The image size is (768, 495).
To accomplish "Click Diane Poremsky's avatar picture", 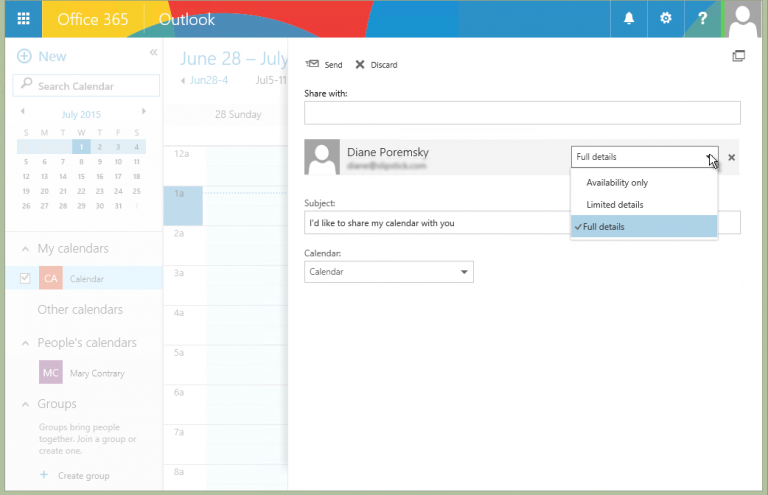I will click(x=322, y=157).
